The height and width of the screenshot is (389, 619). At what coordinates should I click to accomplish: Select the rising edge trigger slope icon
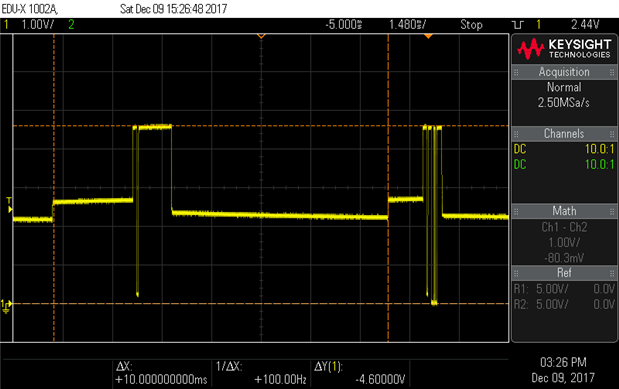click(518, 25)
